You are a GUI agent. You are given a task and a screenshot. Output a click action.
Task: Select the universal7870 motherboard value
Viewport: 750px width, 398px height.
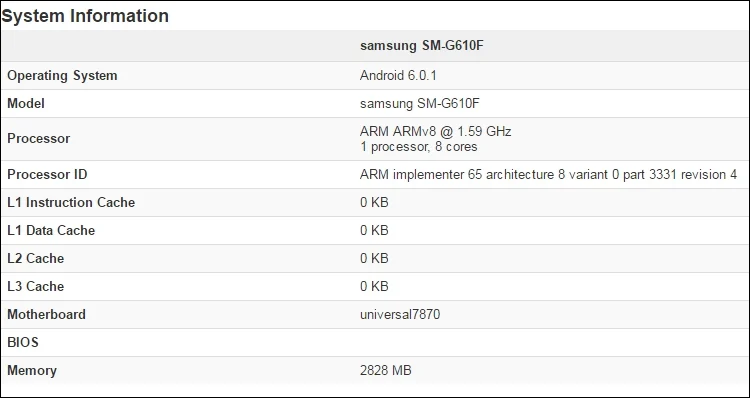tap(400, 314)
